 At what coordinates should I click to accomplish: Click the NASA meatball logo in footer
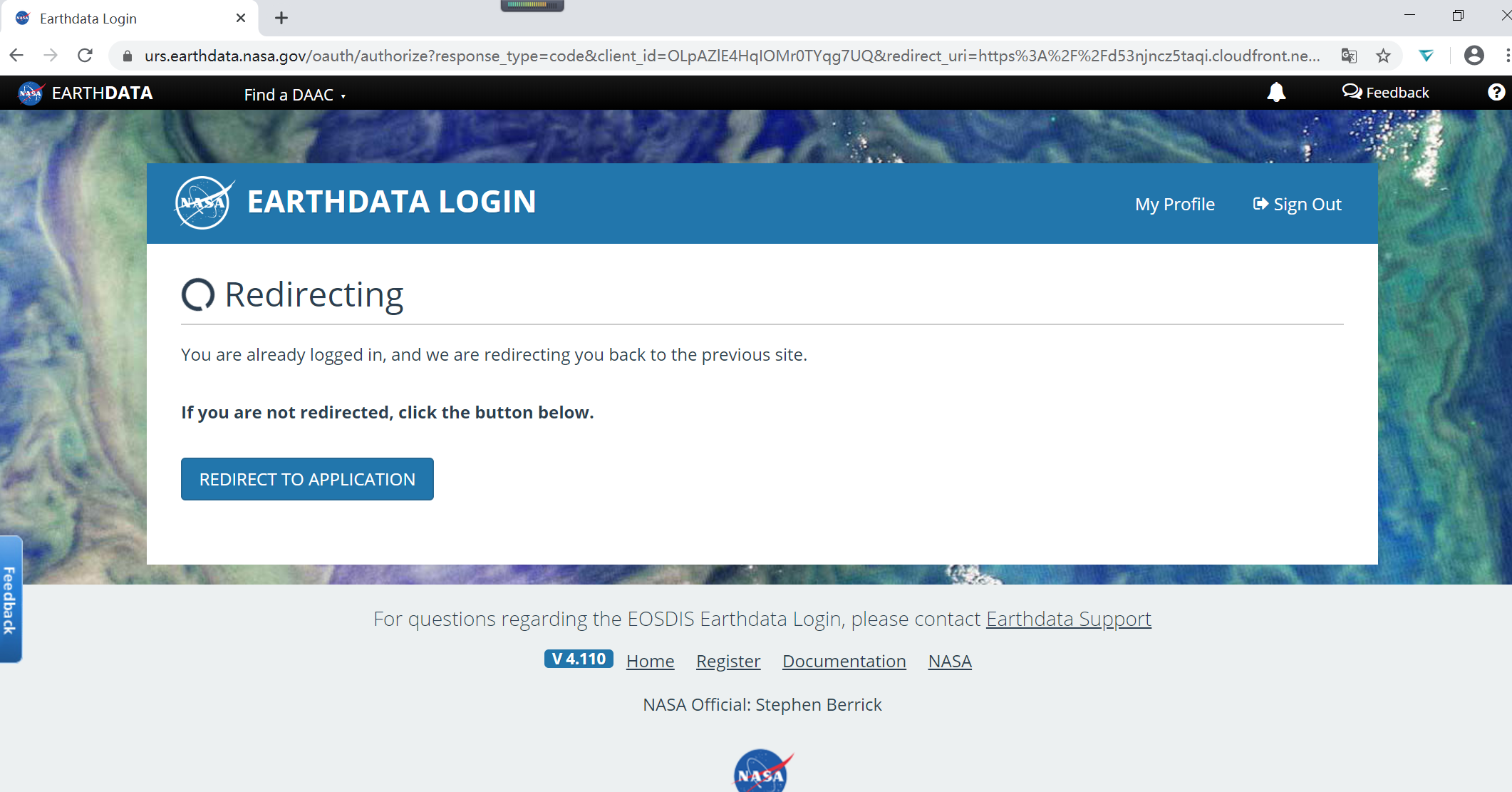[762, 773]
